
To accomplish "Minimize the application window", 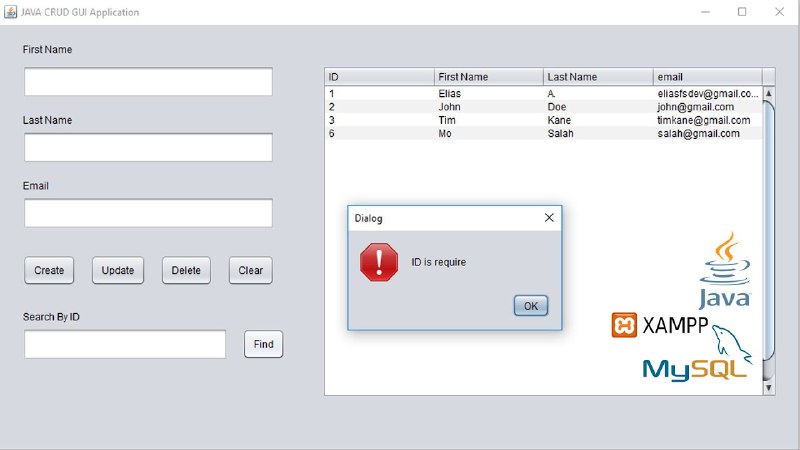I will (x=706, y=12).
